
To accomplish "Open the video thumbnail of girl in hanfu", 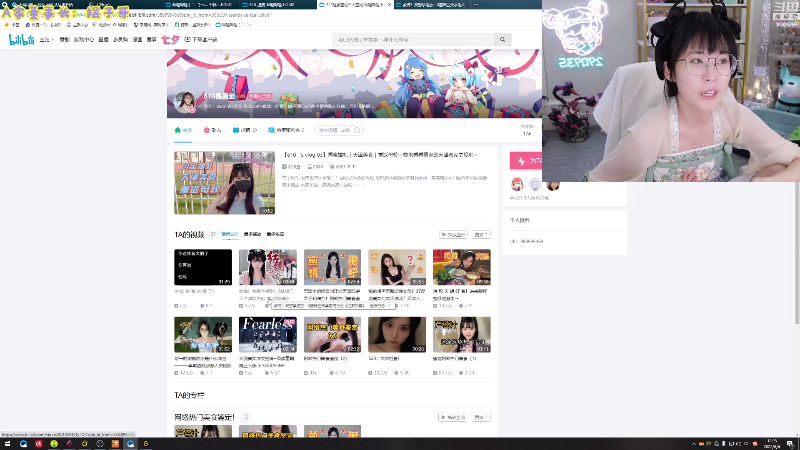I will point(268,267).
